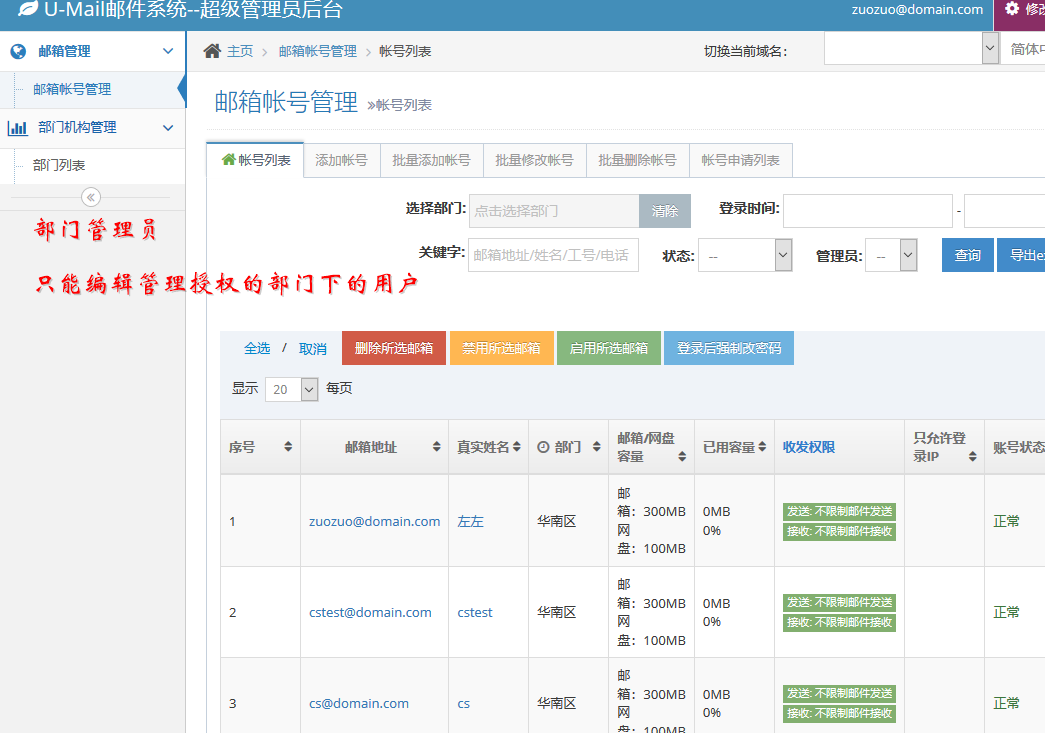Click the globe icon beside 邮箱管理
The image size is (1045, 733).
tap(18, 51)
